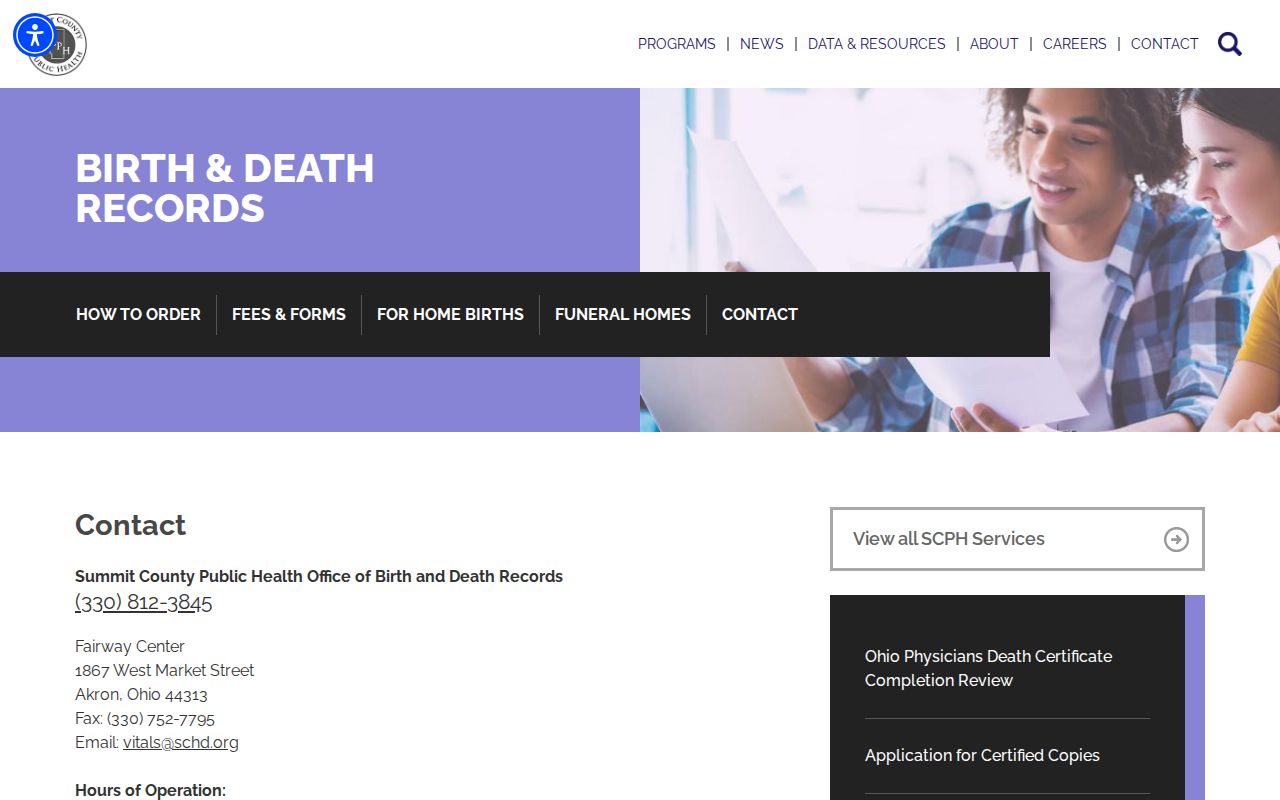
Task: Open Ohio Physicians Death Certificate Completion Review
Action: (989, 668)
